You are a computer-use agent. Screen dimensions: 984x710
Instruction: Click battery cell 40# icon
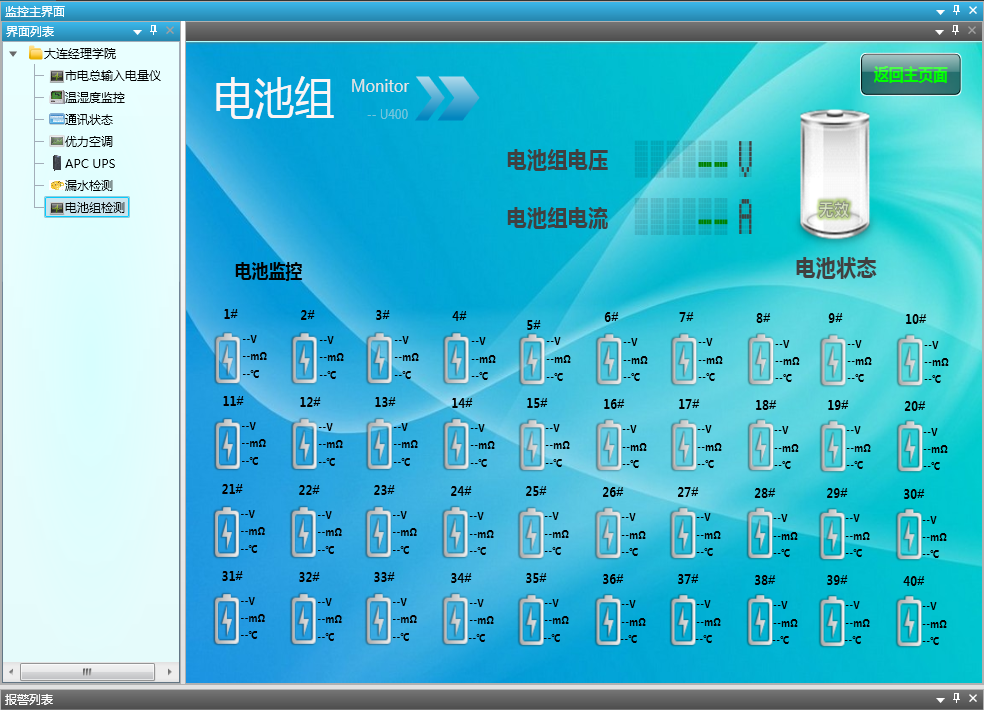(x=909, y=620)
